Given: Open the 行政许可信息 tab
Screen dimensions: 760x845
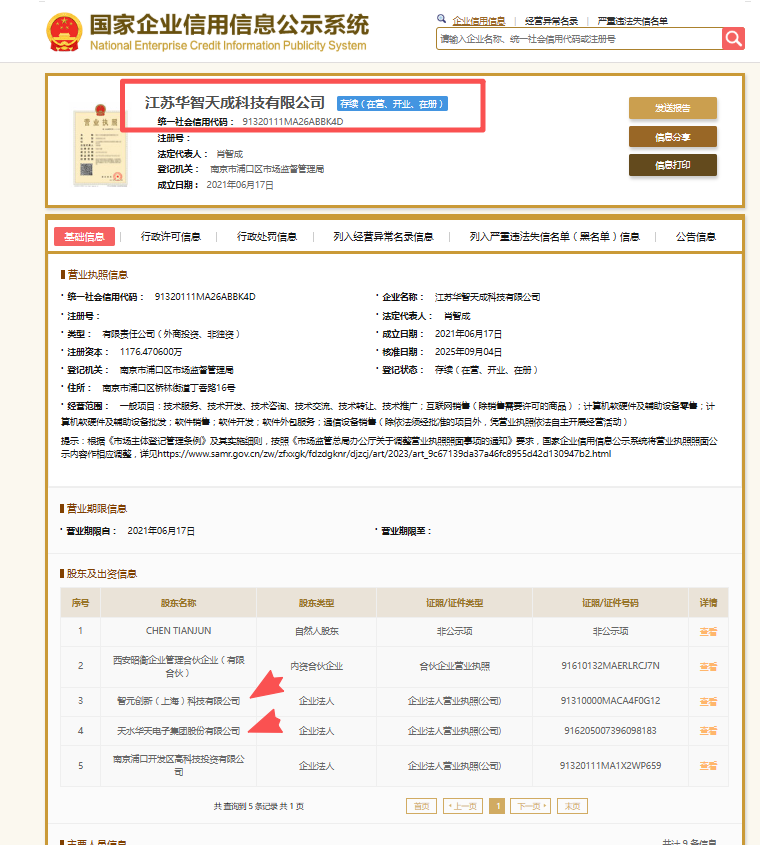Looking at the screenshot, I should point(171,237).
